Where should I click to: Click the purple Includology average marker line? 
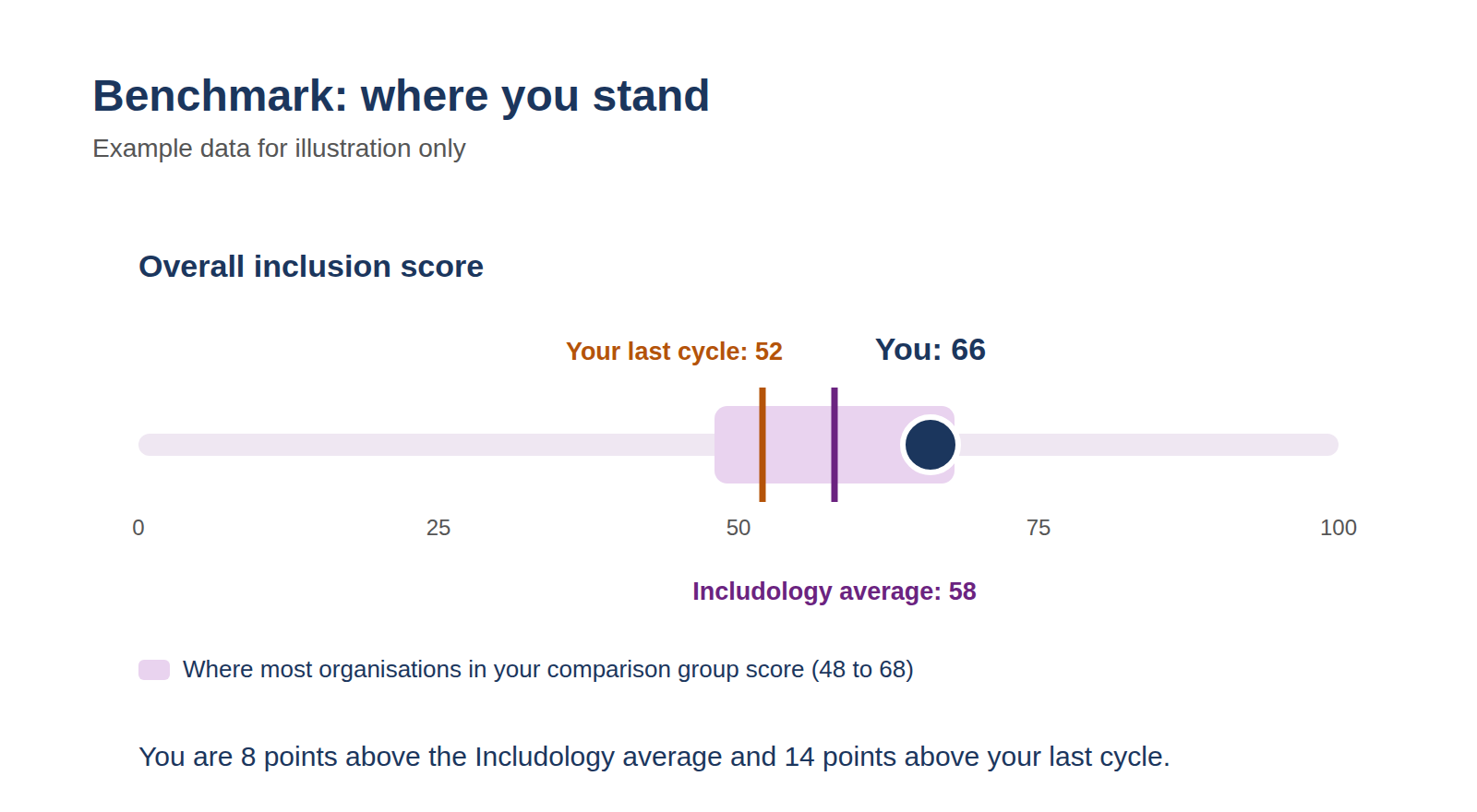click(x=835, y=445)
